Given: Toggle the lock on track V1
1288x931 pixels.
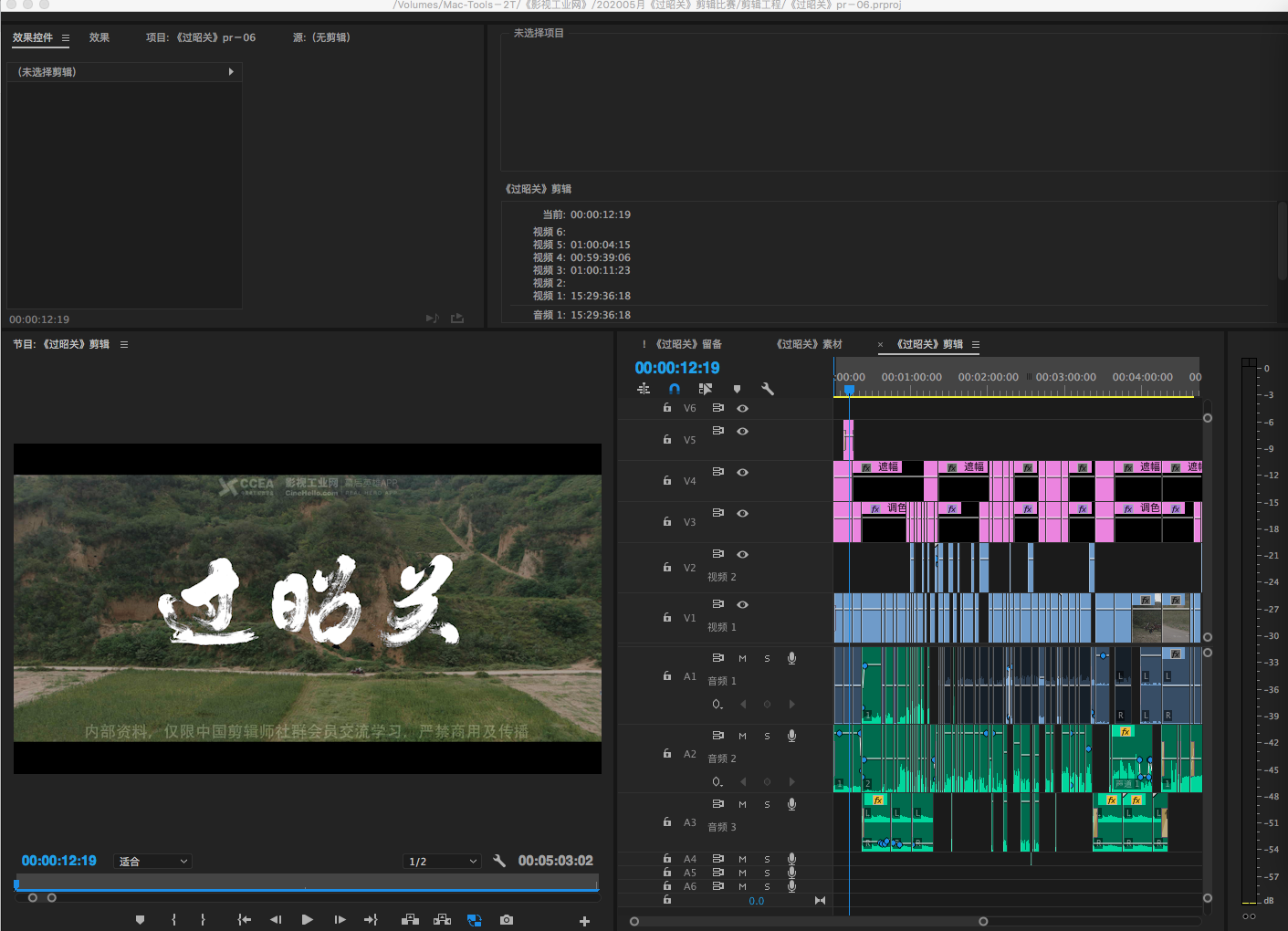Looking at the screenshot, I should coord(667,617).
